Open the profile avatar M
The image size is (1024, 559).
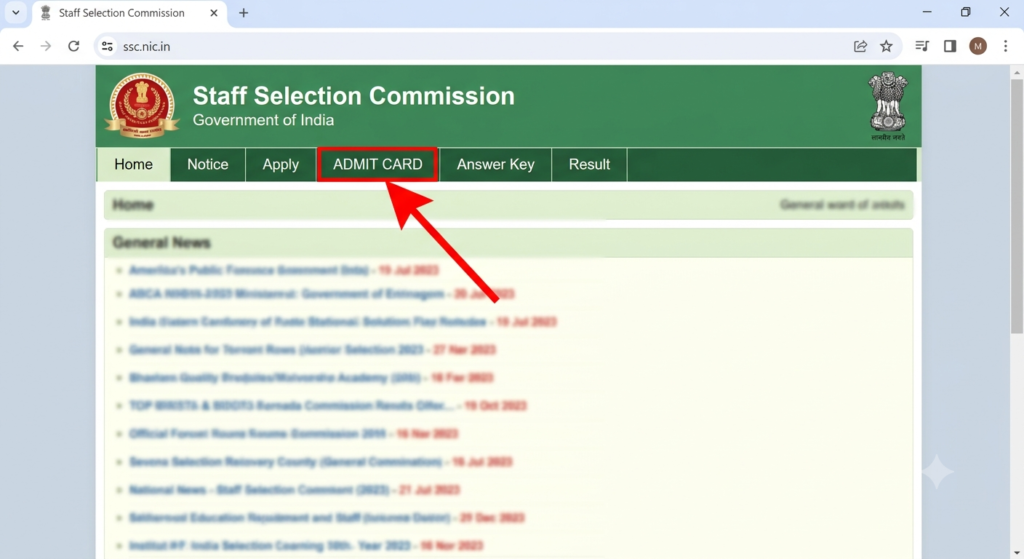[x=978, y=46]
